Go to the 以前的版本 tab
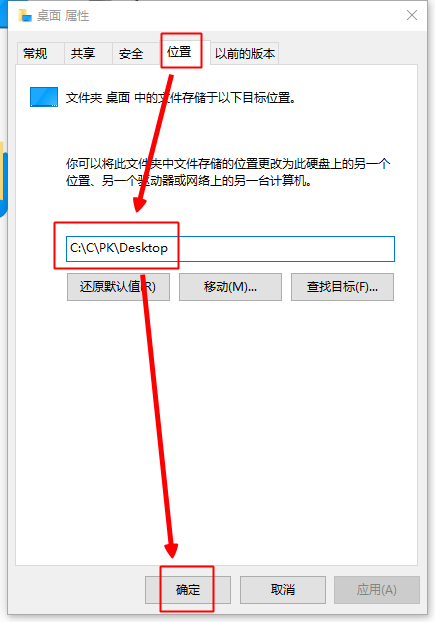 pyautogui.click(x=245, y=53)
